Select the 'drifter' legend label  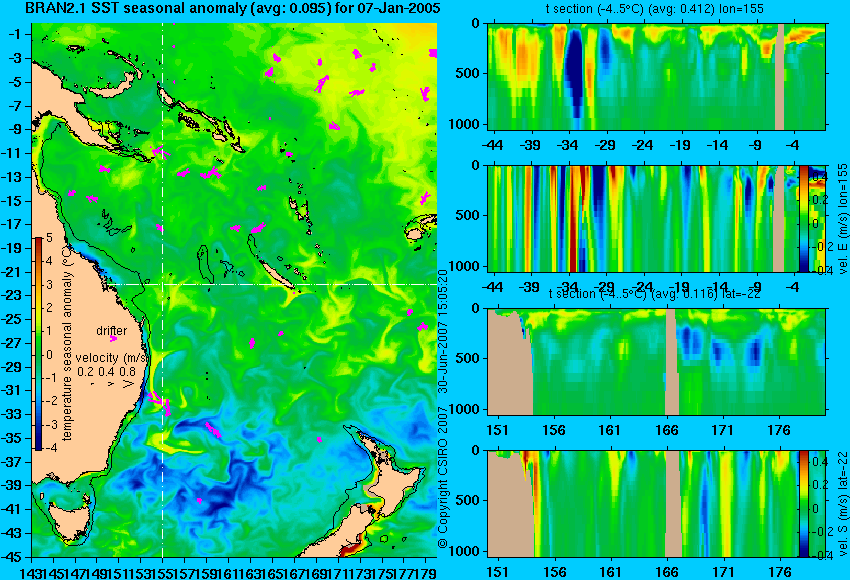(112, 331)
